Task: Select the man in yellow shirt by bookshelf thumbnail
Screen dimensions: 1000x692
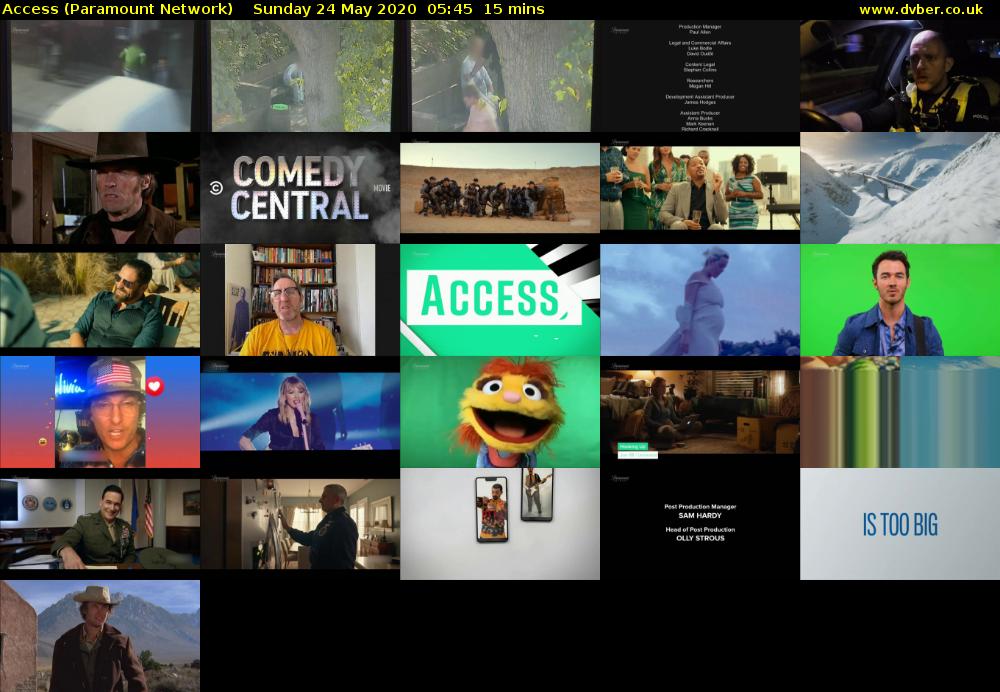Action: (300, 300)
